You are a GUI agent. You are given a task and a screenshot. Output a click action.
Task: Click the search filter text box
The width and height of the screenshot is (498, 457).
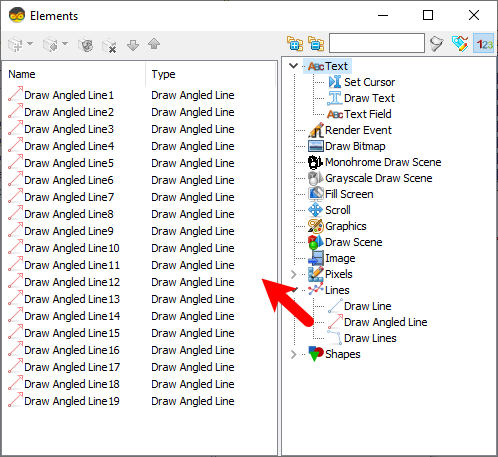point(377,43)
